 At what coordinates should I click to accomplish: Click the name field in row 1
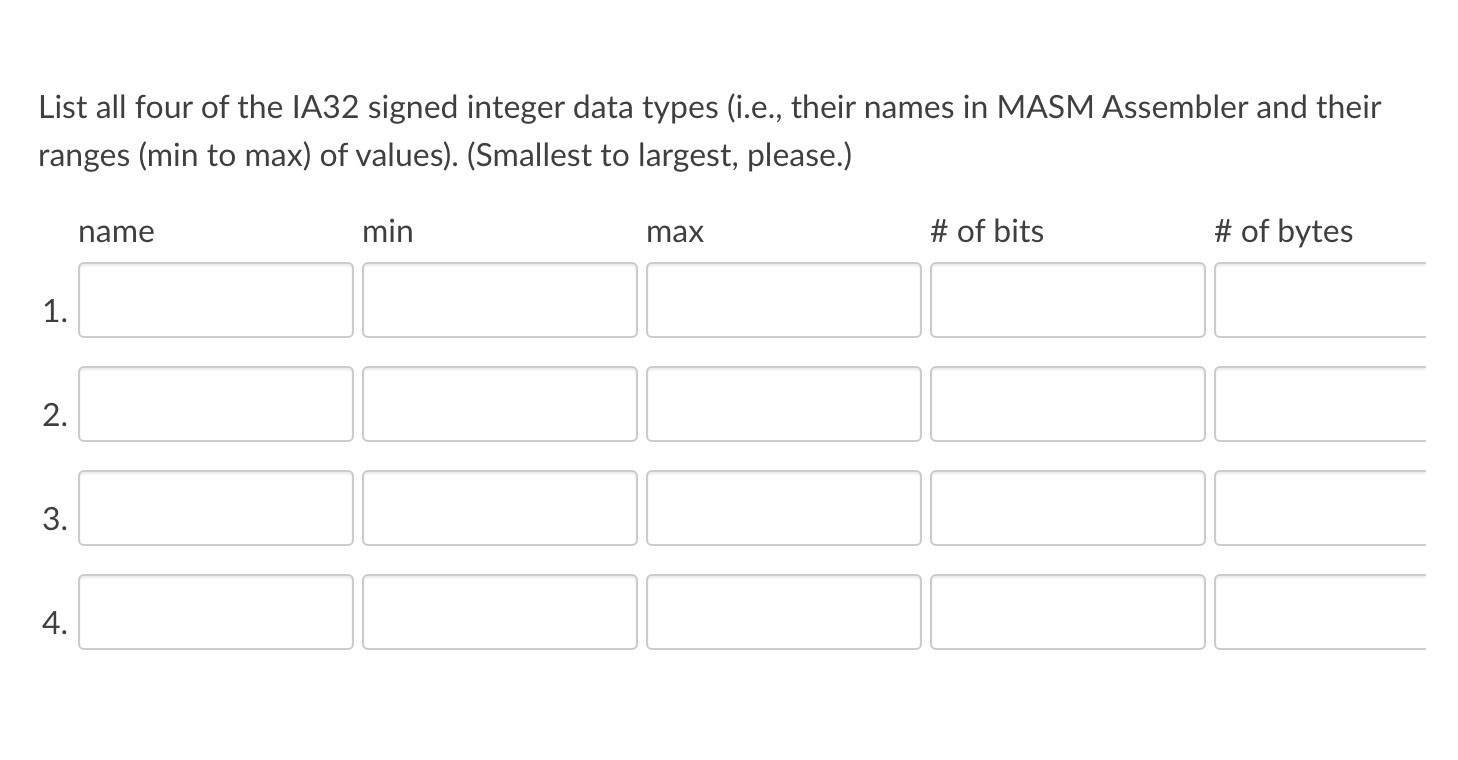[216, 300]
